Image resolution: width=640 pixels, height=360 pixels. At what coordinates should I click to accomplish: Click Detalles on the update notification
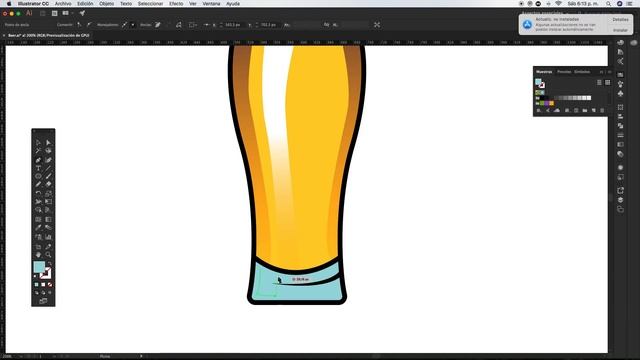(x=620, y=19)
